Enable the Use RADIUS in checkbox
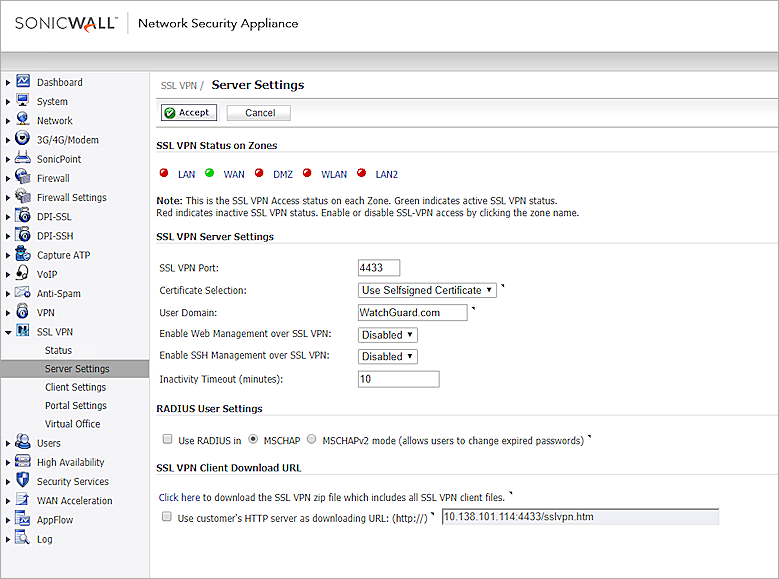 167,439
